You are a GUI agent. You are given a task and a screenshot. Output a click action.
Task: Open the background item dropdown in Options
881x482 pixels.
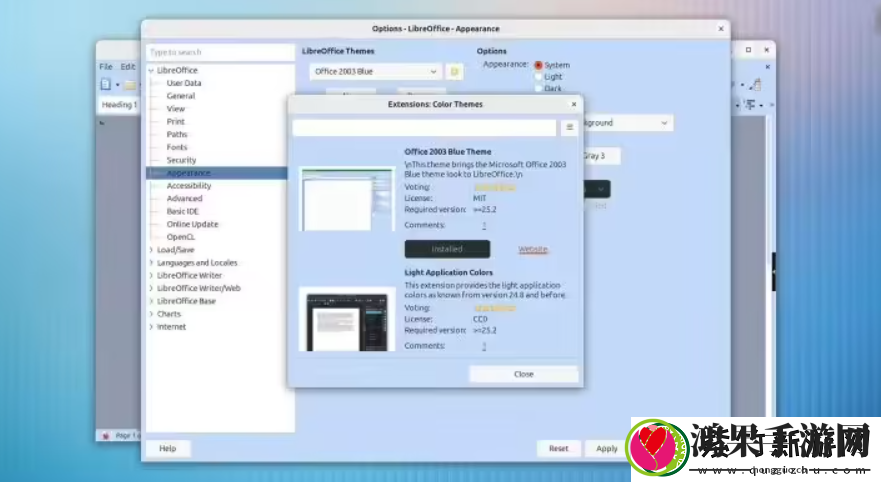coord(628,123)
